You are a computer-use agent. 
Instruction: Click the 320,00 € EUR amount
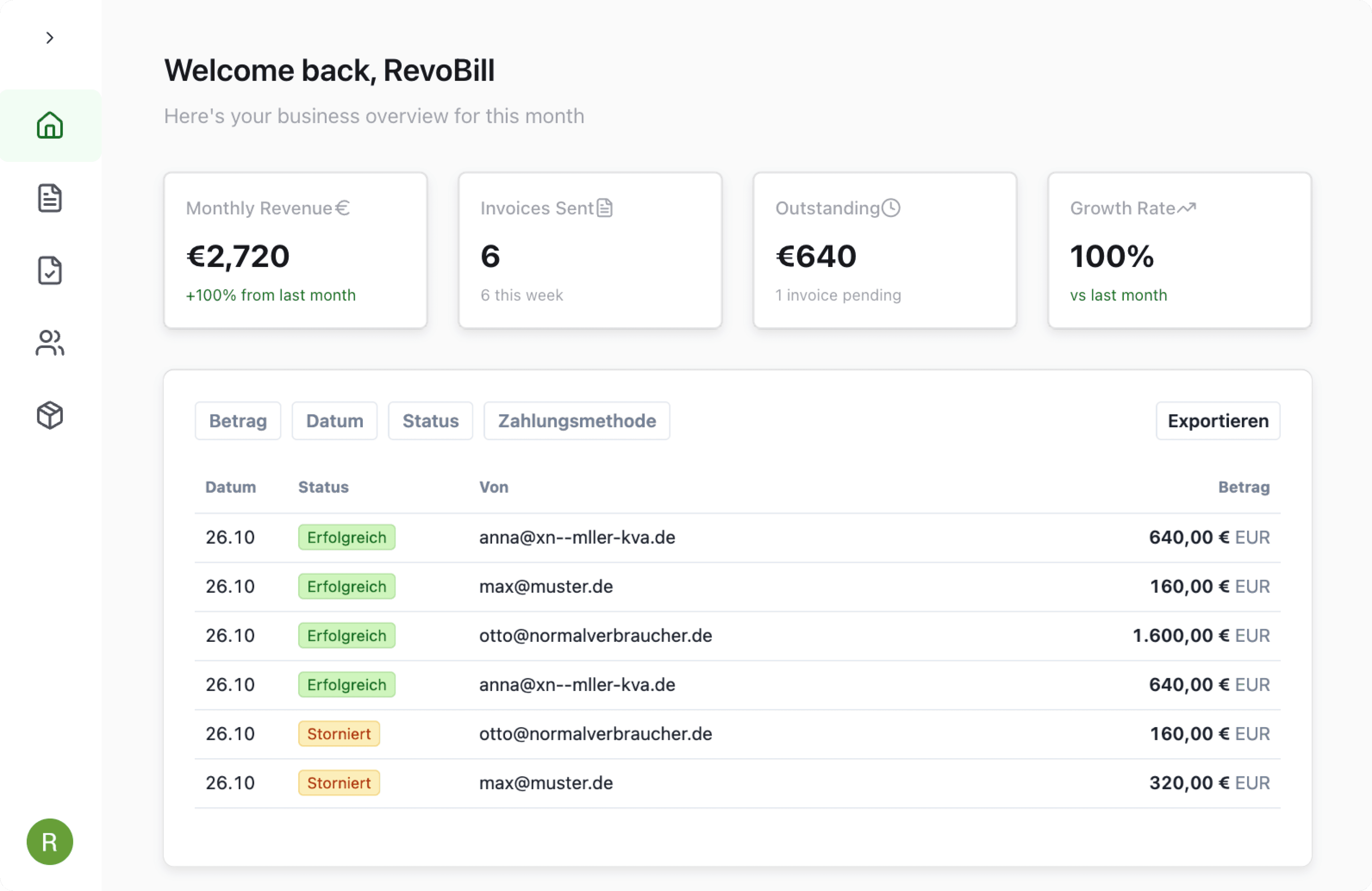(1209, 783)
